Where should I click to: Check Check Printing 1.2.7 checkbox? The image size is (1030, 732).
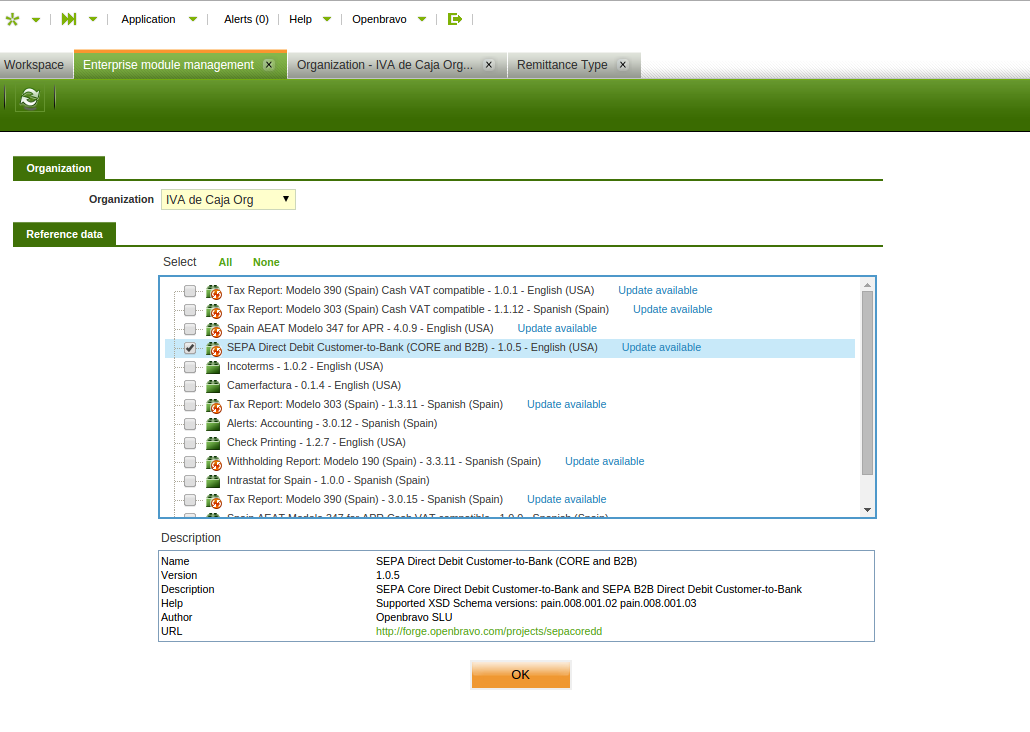pos(190,443)
